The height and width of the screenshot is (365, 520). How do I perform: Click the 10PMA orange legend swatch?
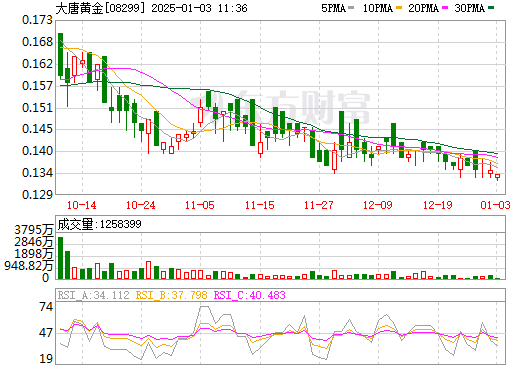tap(398, 7)
